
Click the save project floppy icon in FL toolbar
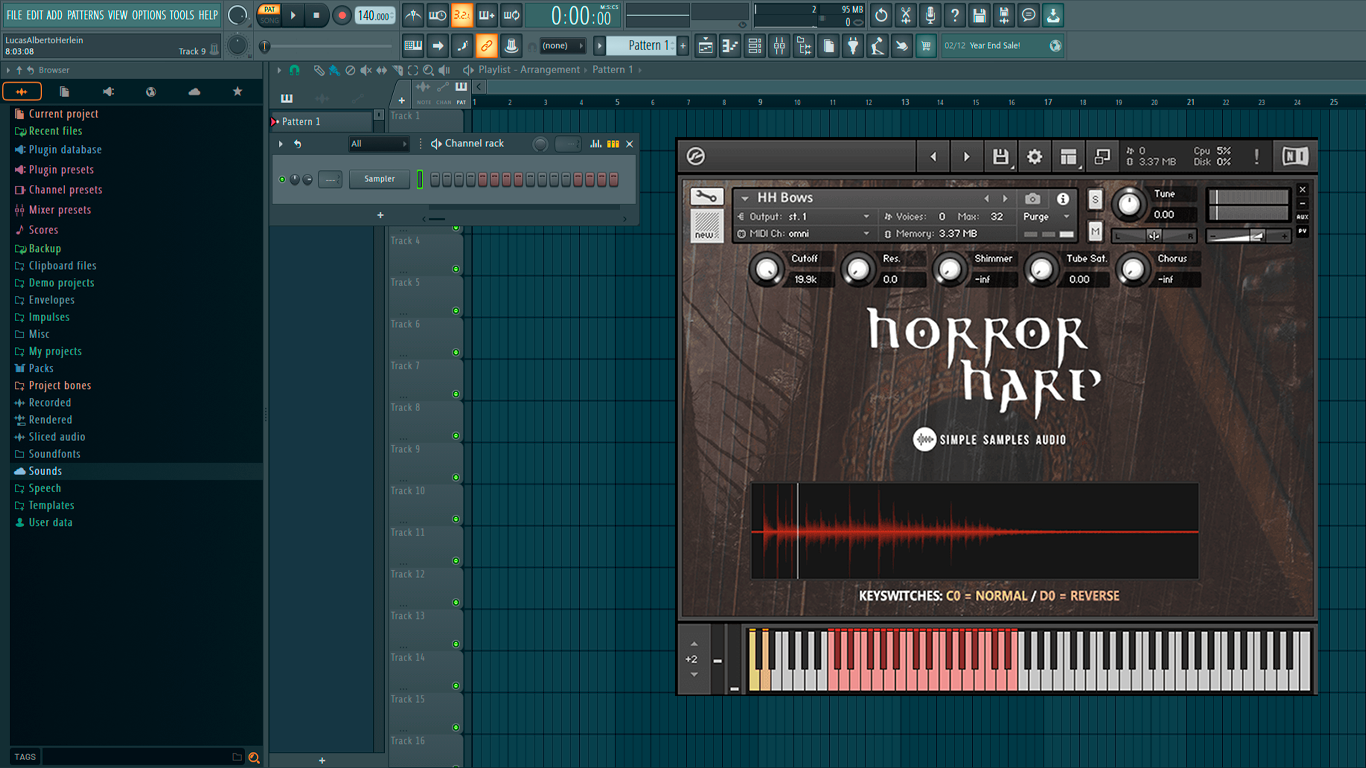pos(979,15)
